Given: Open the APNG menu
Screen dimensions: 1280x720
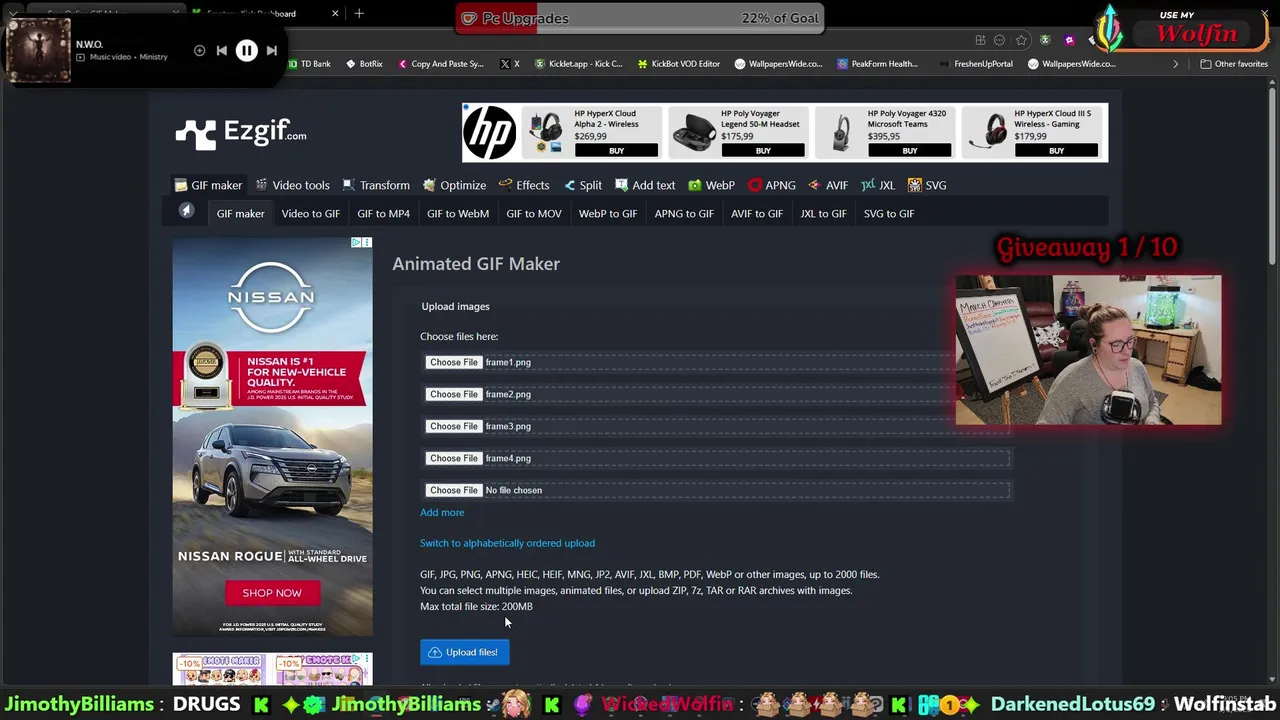Looking at the screenshot, I should [x=772, y=185].
